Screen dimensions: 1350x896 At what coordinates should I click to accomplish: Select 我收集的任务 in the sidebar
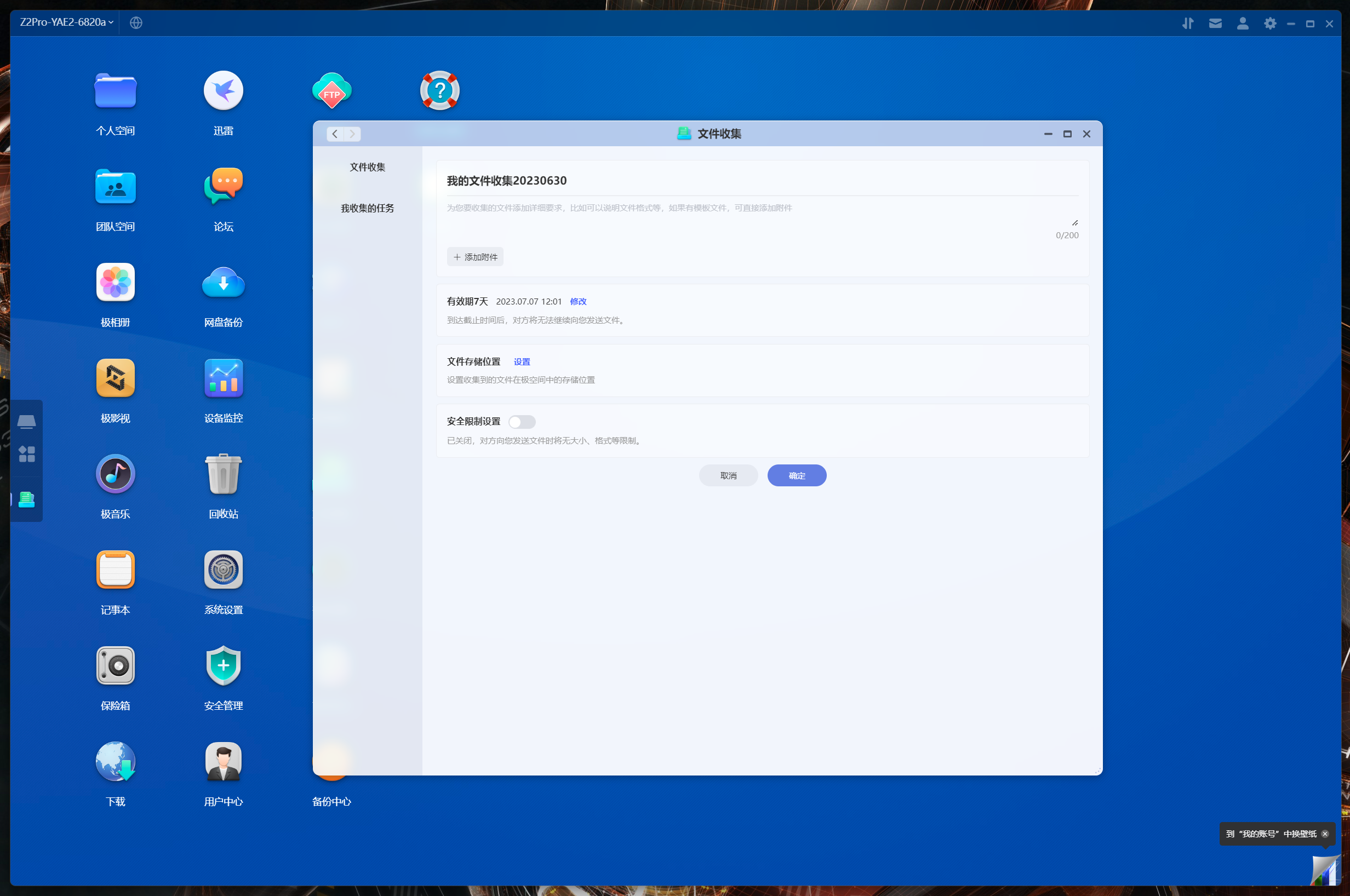click(x=367, y=208)
